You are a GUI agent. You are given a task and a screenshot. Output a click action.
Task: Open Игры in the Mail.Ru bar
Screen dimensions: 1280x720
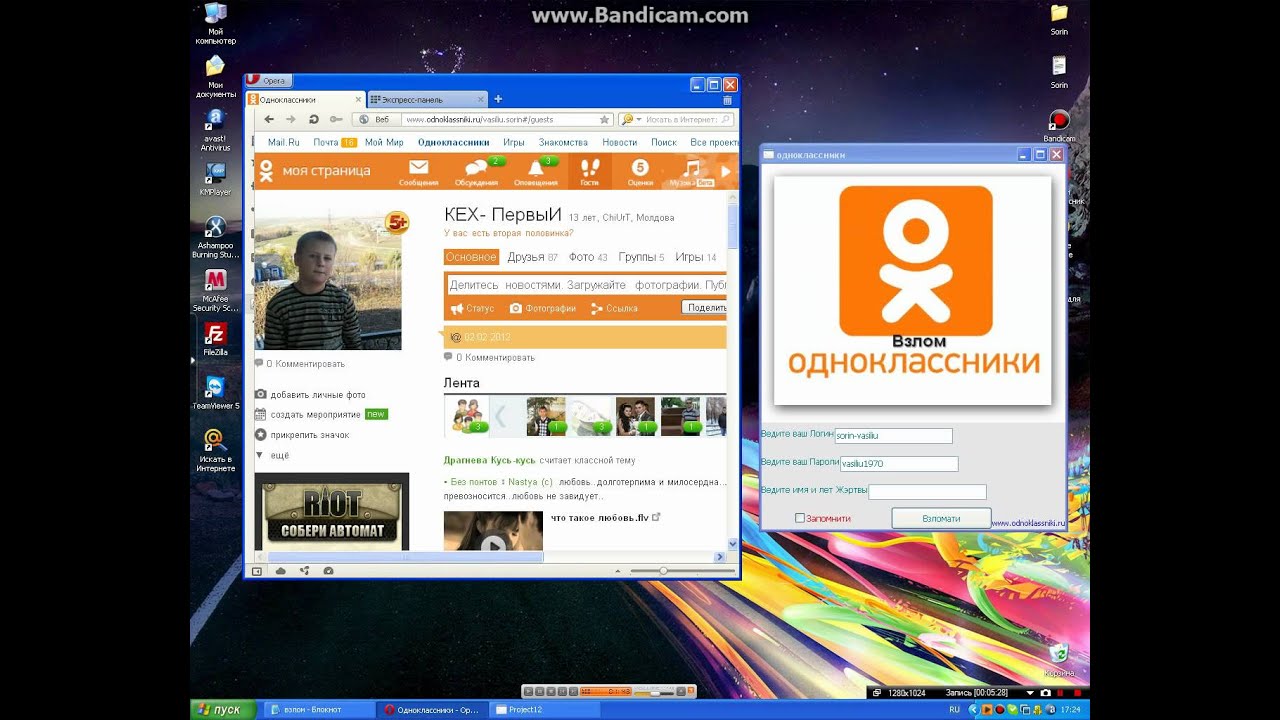coord(514,142)
